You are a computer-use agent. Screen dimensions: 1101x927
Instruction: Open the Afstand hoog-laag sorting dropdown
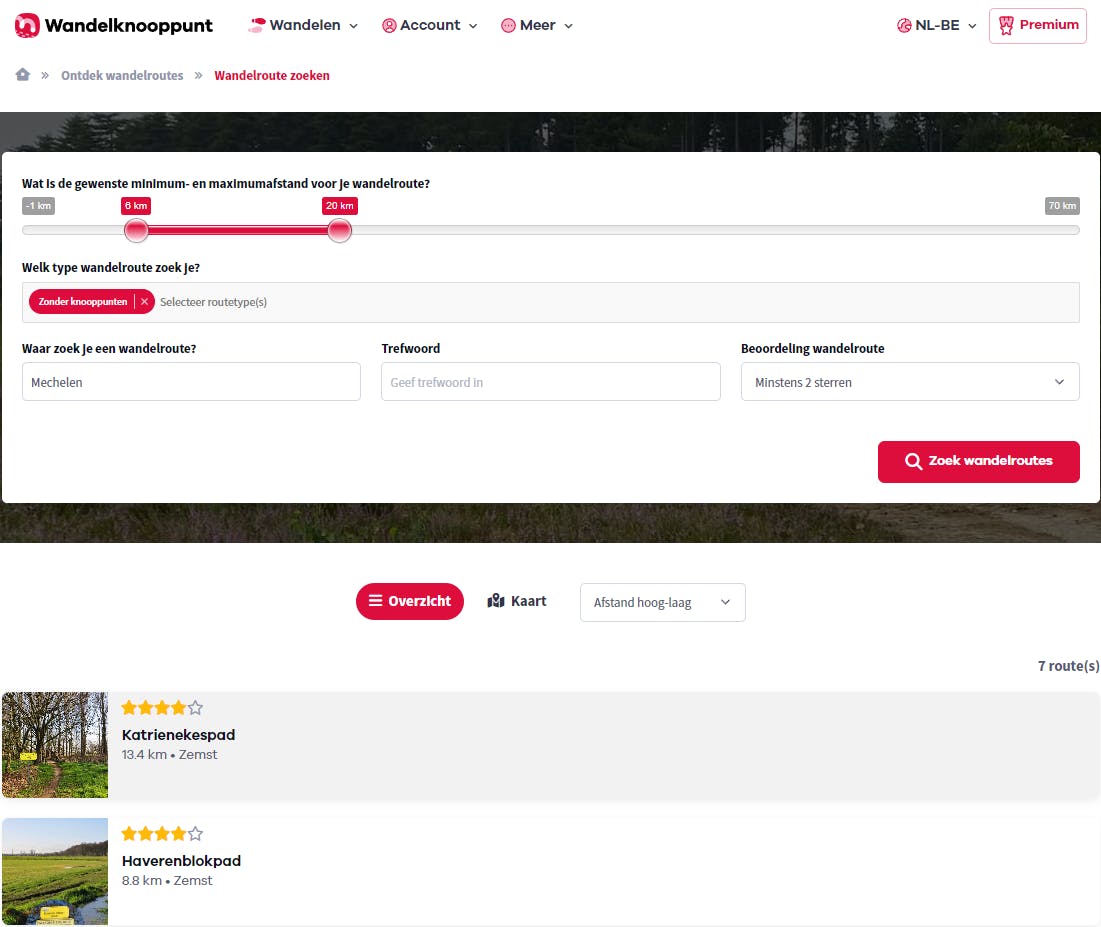[662, 601]
